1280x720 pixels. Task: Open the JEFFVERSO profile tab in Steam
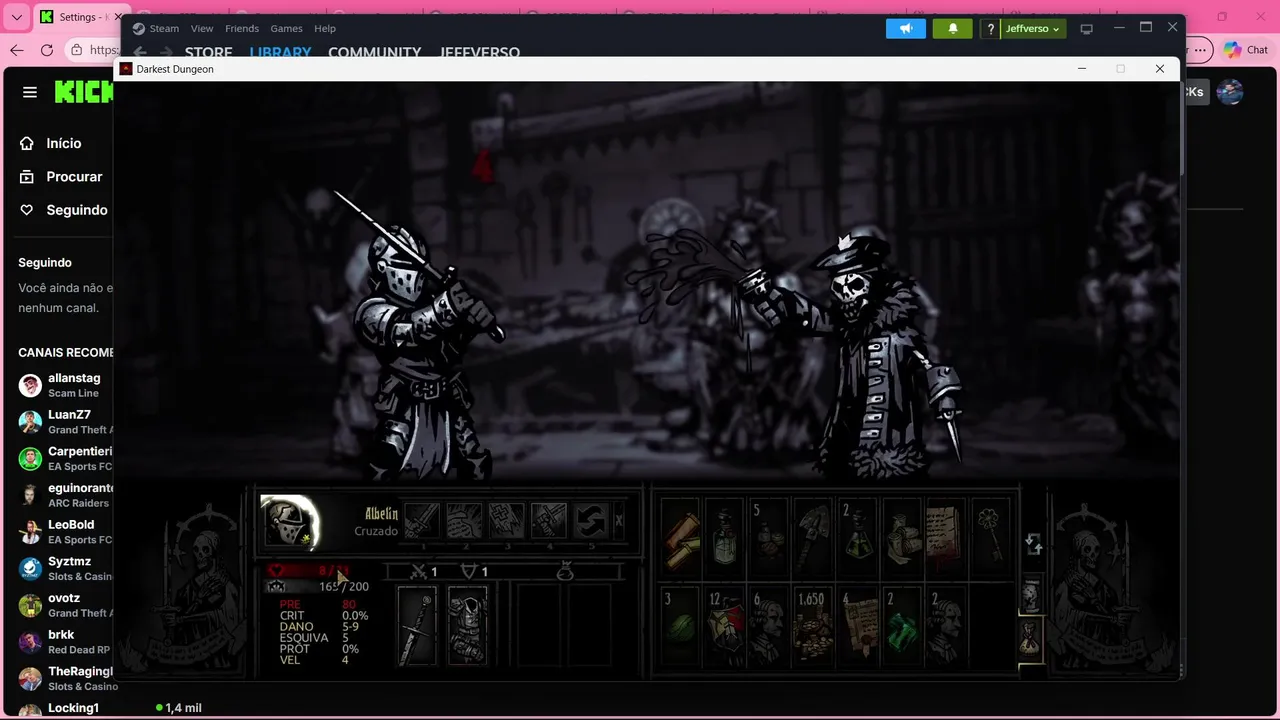pos(480,52)
